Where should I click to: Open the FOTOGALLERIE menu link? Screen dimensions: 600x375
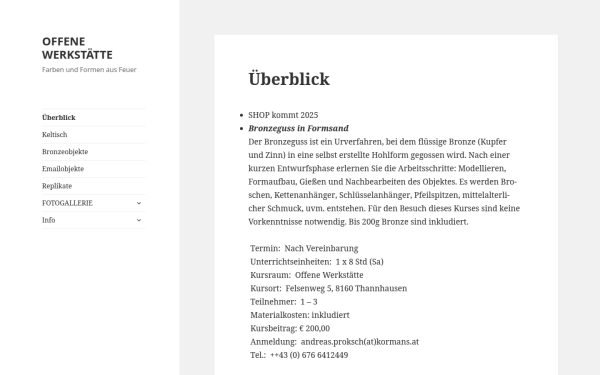click(x=67, y=203)
